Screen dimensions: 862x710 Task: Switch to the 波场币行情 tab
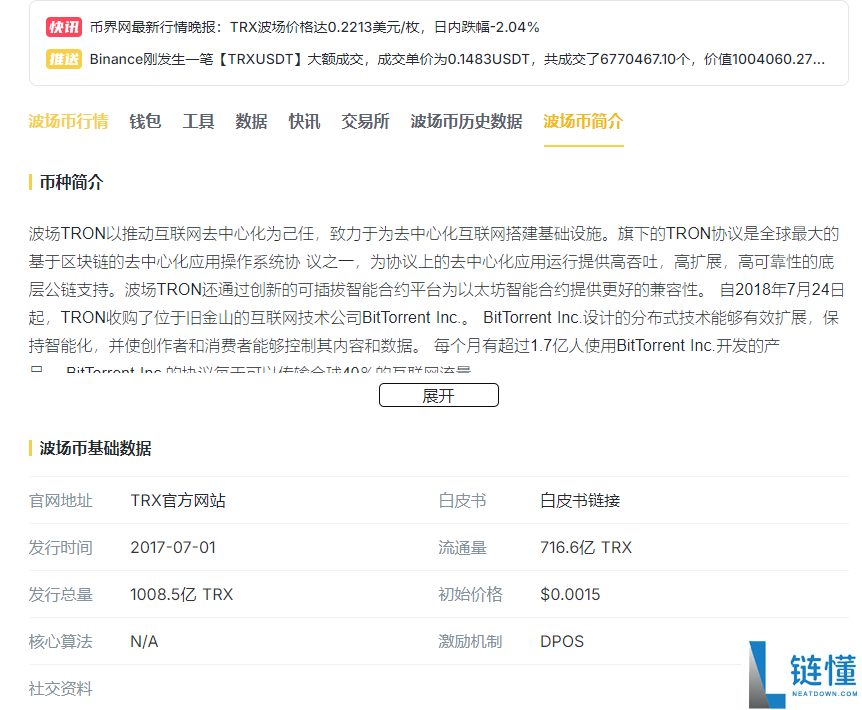69,121
